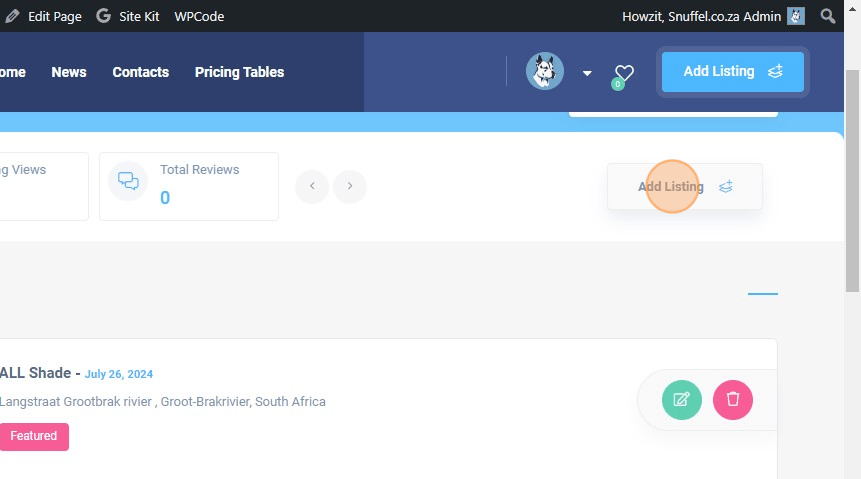Click the Site Kit Google icon

point(104,16)
